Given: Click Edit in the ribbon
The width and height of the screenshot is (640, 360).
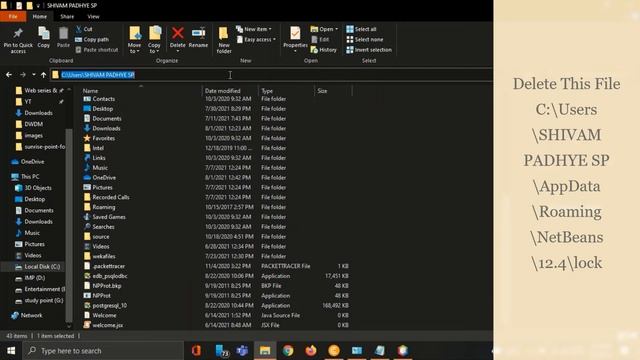Looking at the screenshot, I should [320, 40].
